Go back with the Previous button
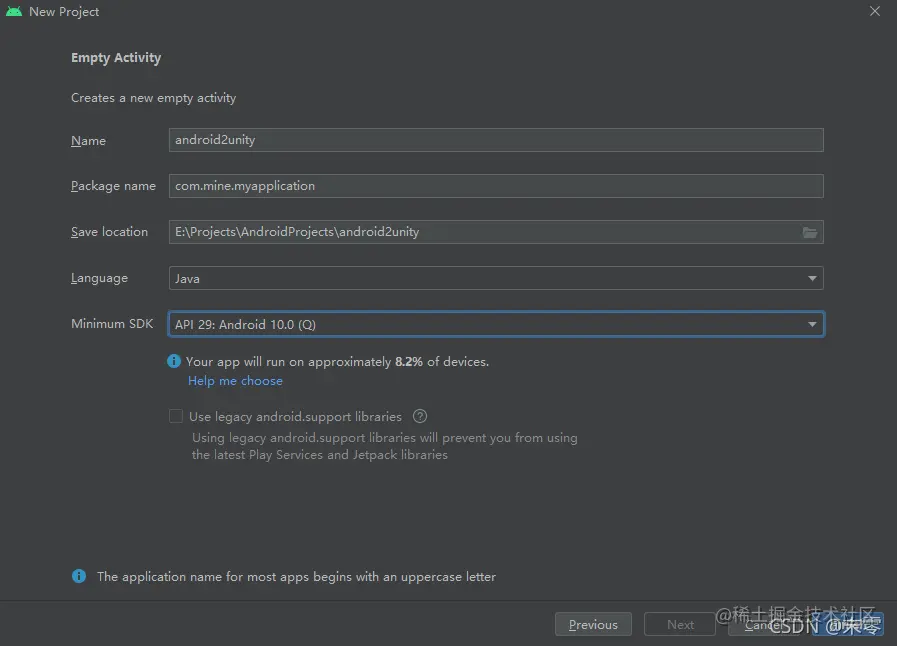This screenshot has height=646, width=897. pyautogui.click(x=593, y=624)
